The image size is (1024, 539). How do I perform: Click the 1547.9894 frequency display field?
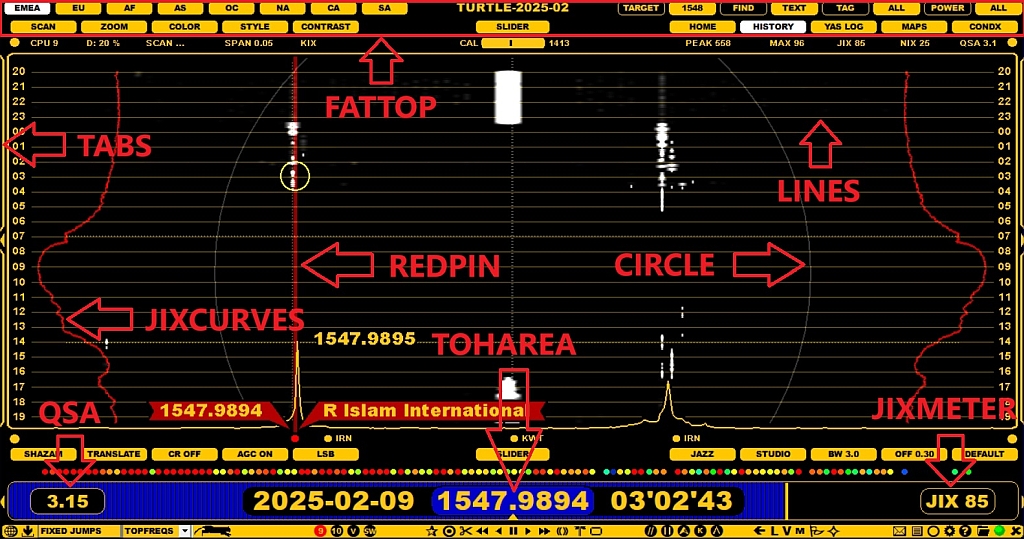(513, 501)
